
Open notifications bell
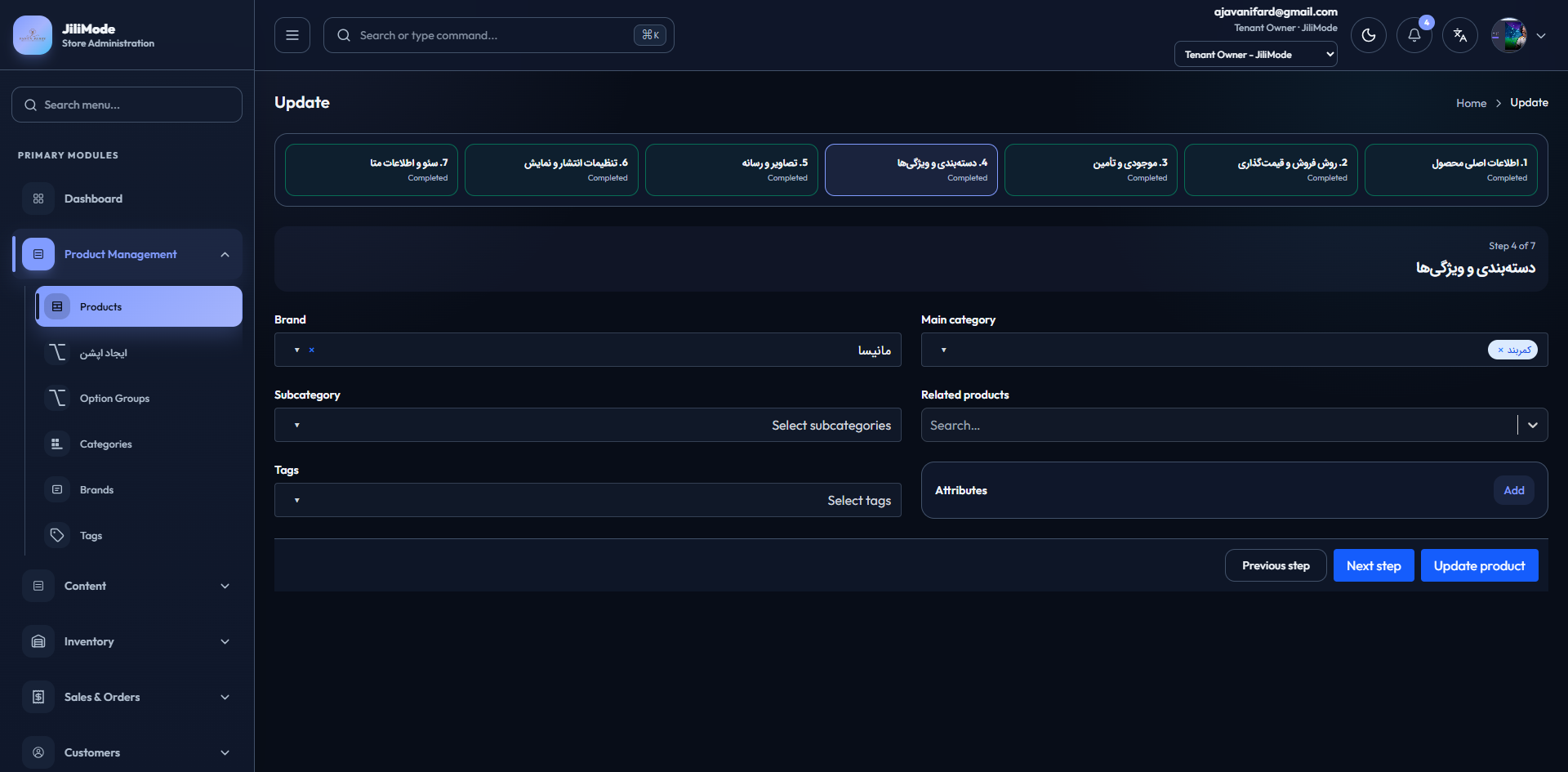point(1414,35)
